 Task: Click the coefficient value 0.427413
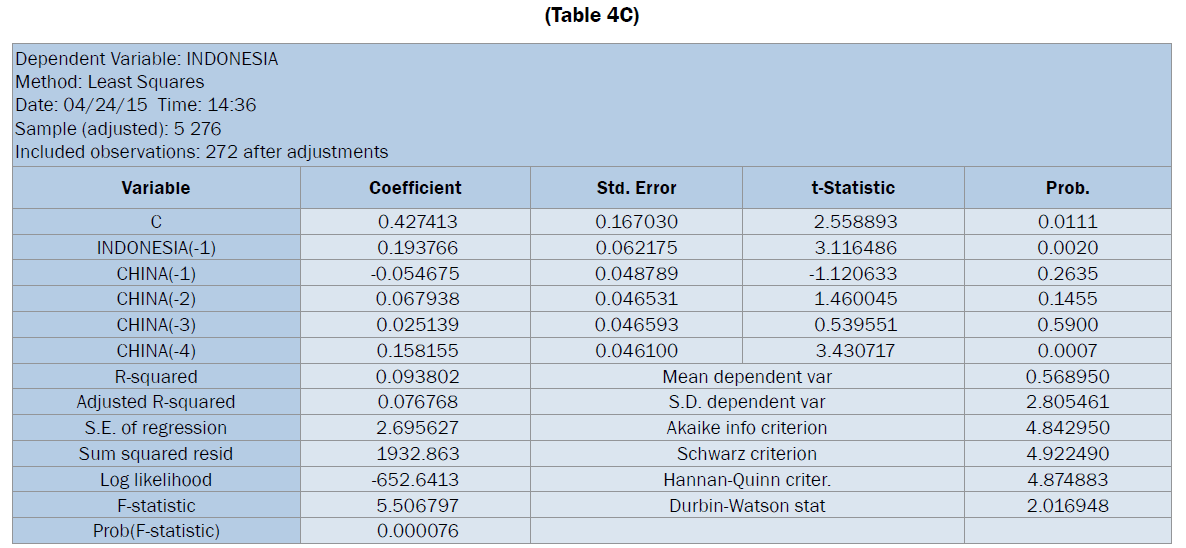tap(415, 221)
